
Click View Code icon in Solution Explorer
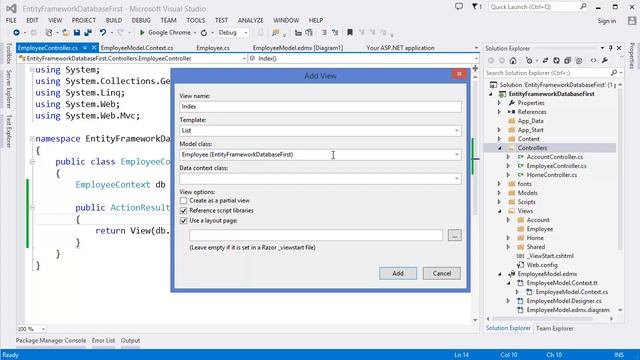[x=593, y=60]
